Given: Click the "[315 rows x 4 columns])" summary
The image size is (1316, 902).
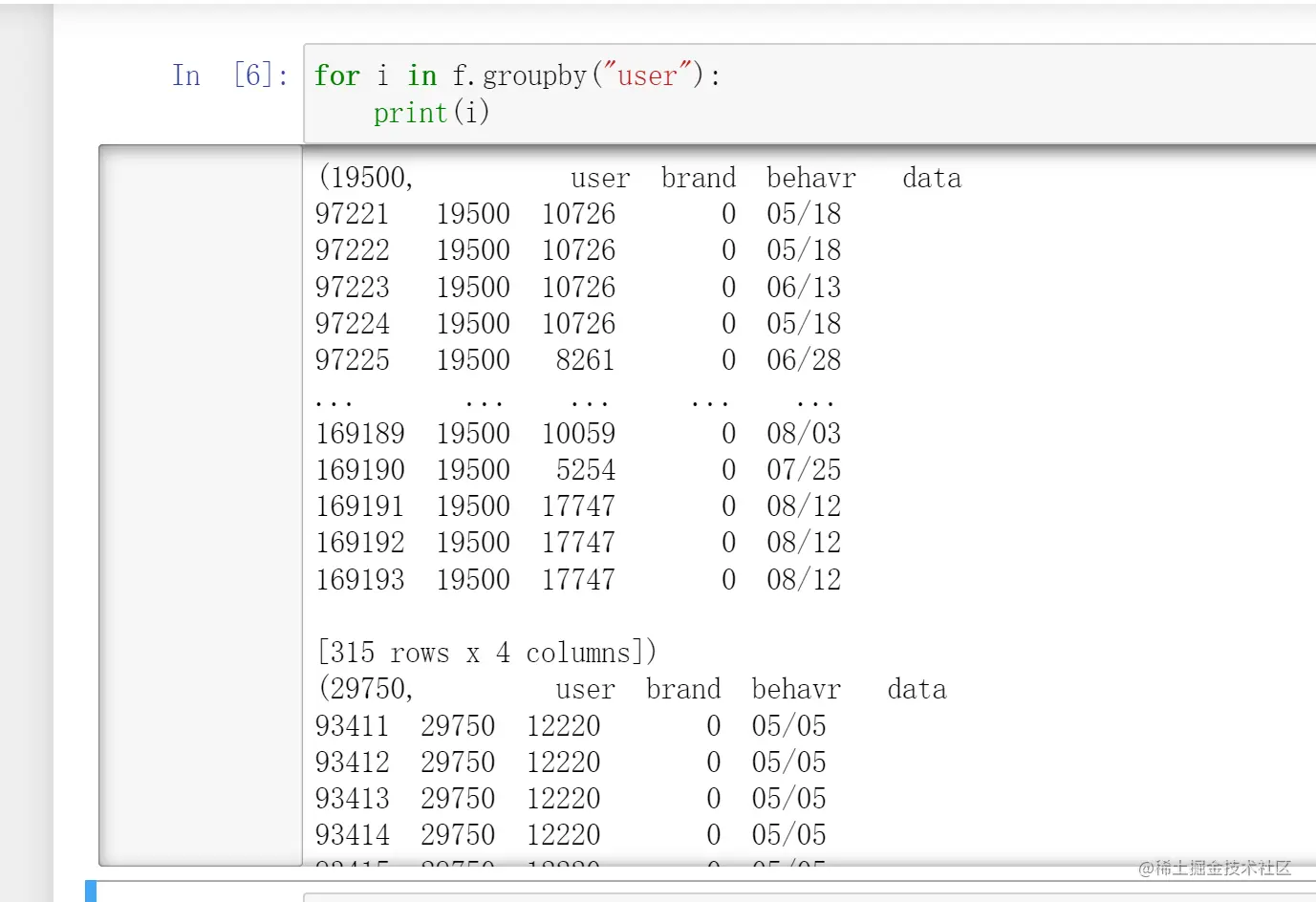Looking at the screenshot, I should (x=487, y=653).
